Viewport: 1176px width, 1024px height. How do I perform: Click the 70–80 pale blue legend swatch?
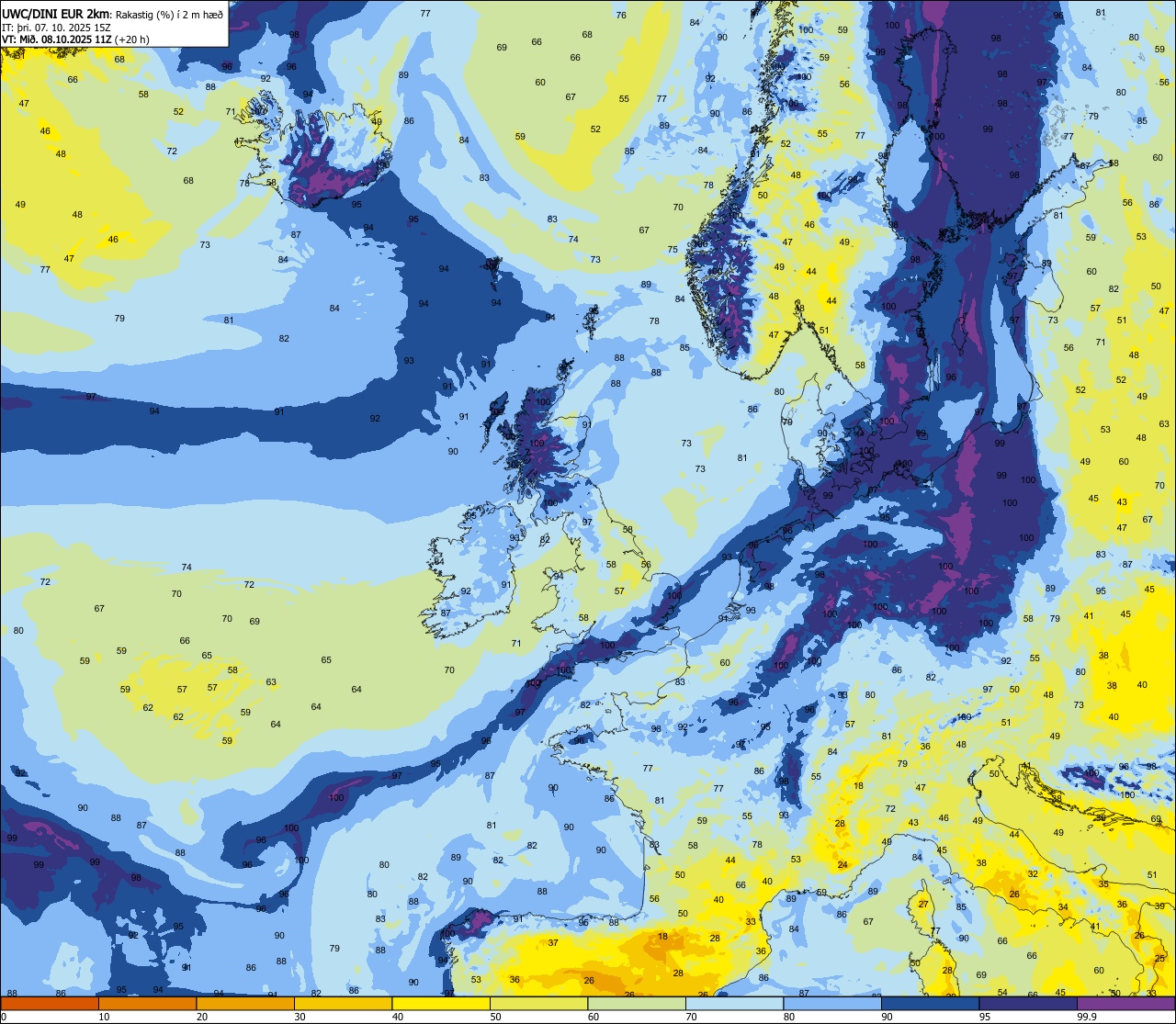(734, 1004)
